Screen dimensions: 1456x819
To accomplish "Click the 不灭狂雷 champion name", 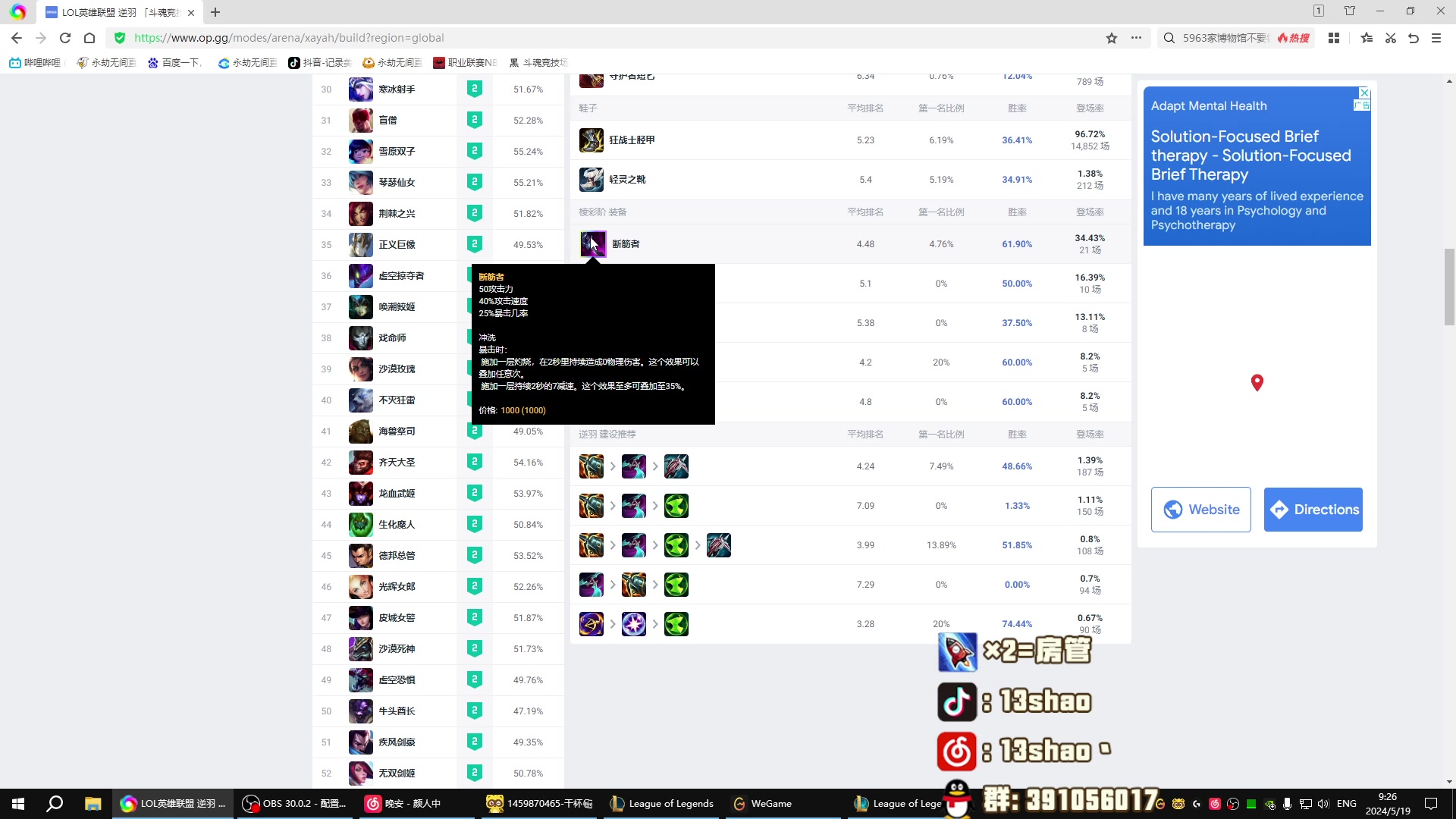I will point(397,400).
